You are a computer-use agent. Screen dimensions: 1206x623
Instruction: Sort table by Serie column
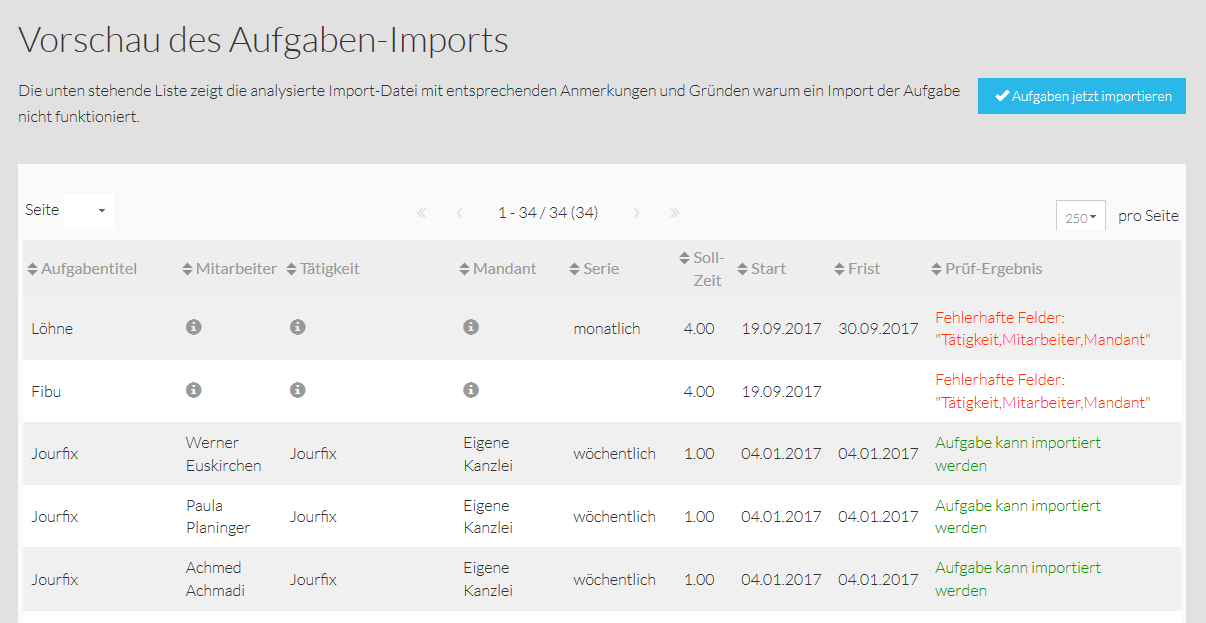pos(594,269)
